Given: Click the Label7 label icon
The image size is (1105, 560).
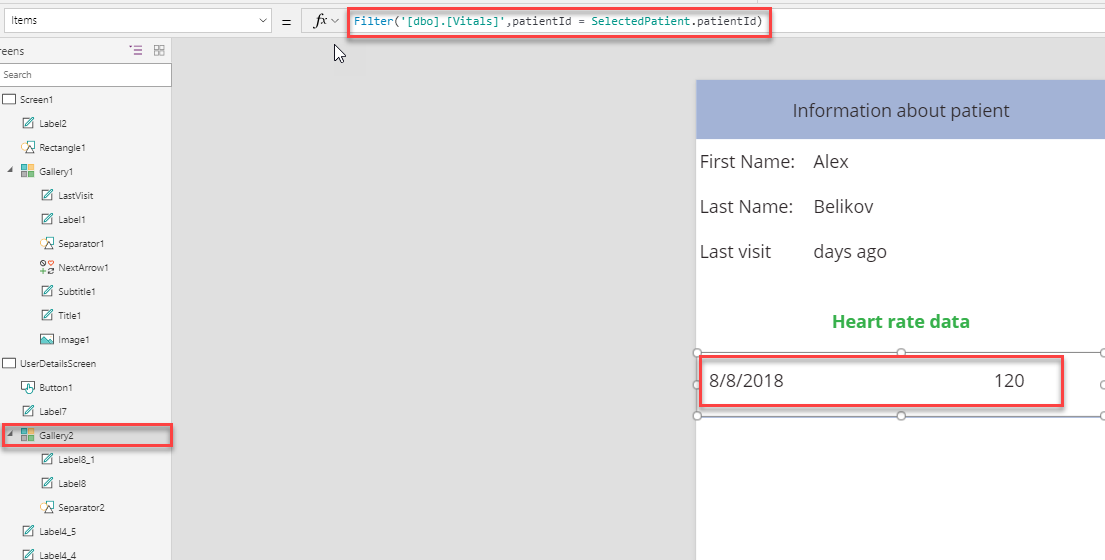Looking at the screenshot, I should (28, 411).
